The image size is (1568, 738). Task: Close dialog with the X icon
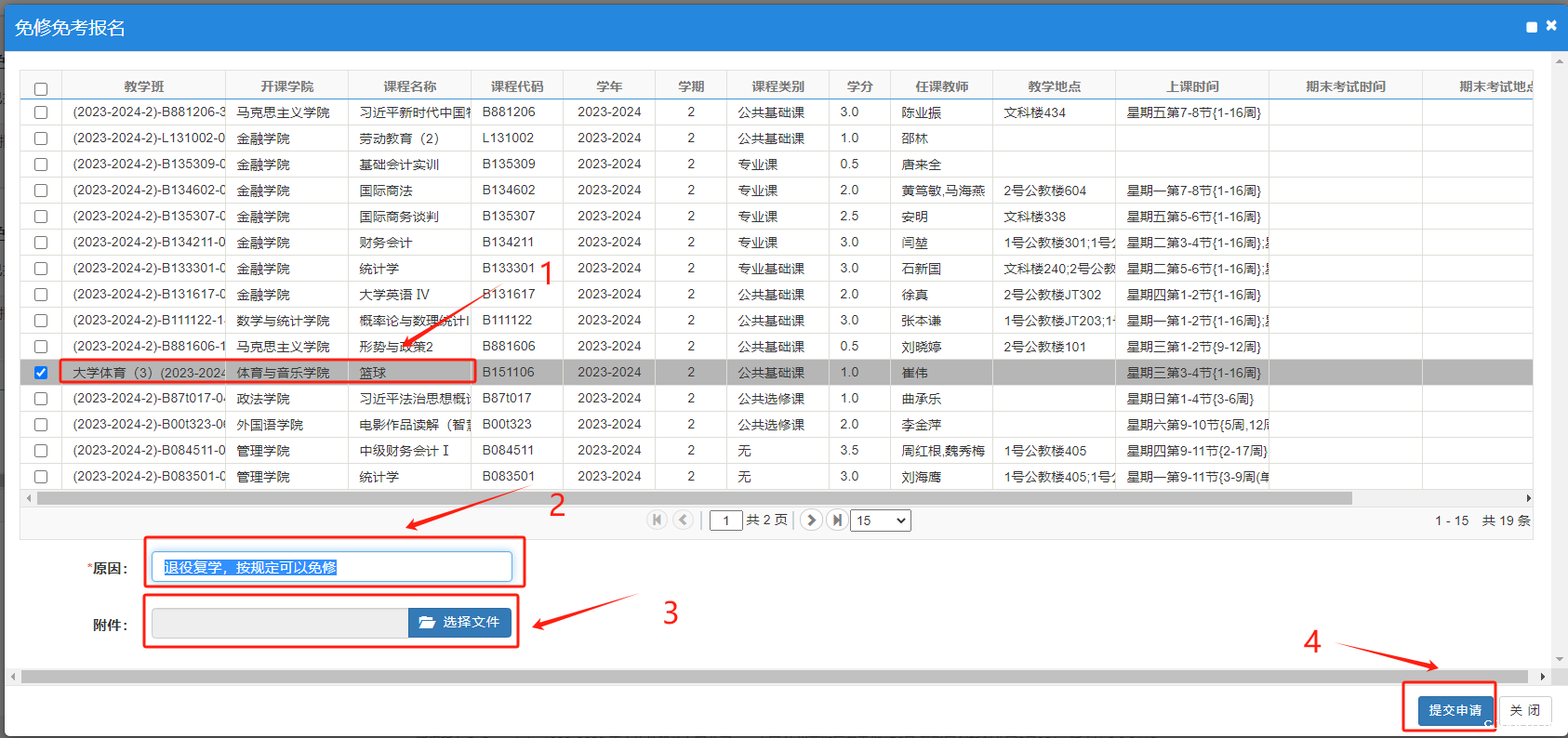point(1551,26)
